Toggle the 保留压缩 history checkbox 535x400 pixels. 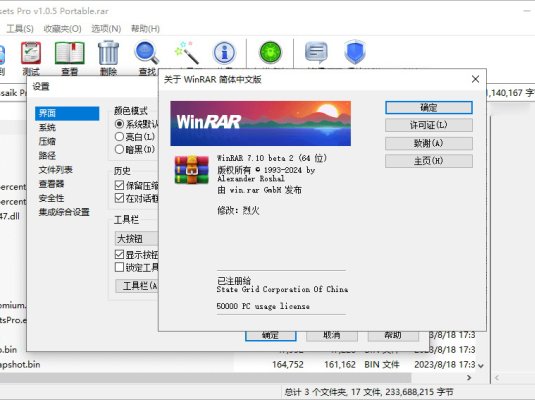pos(119,185)
